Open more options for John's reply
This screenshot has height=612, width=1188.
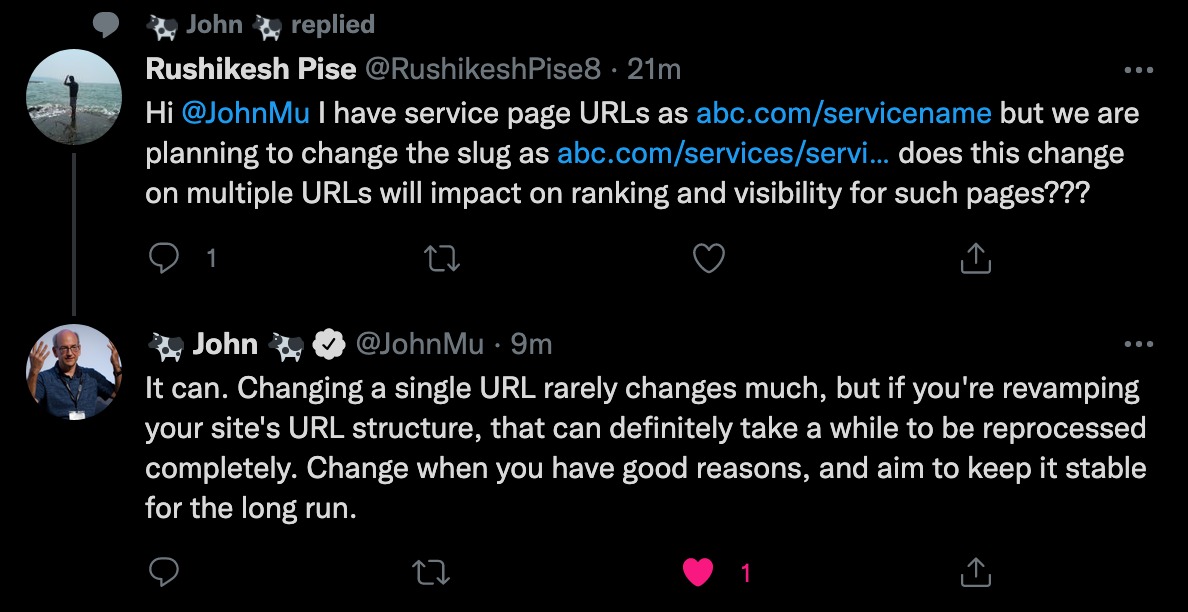[1139, 345]
